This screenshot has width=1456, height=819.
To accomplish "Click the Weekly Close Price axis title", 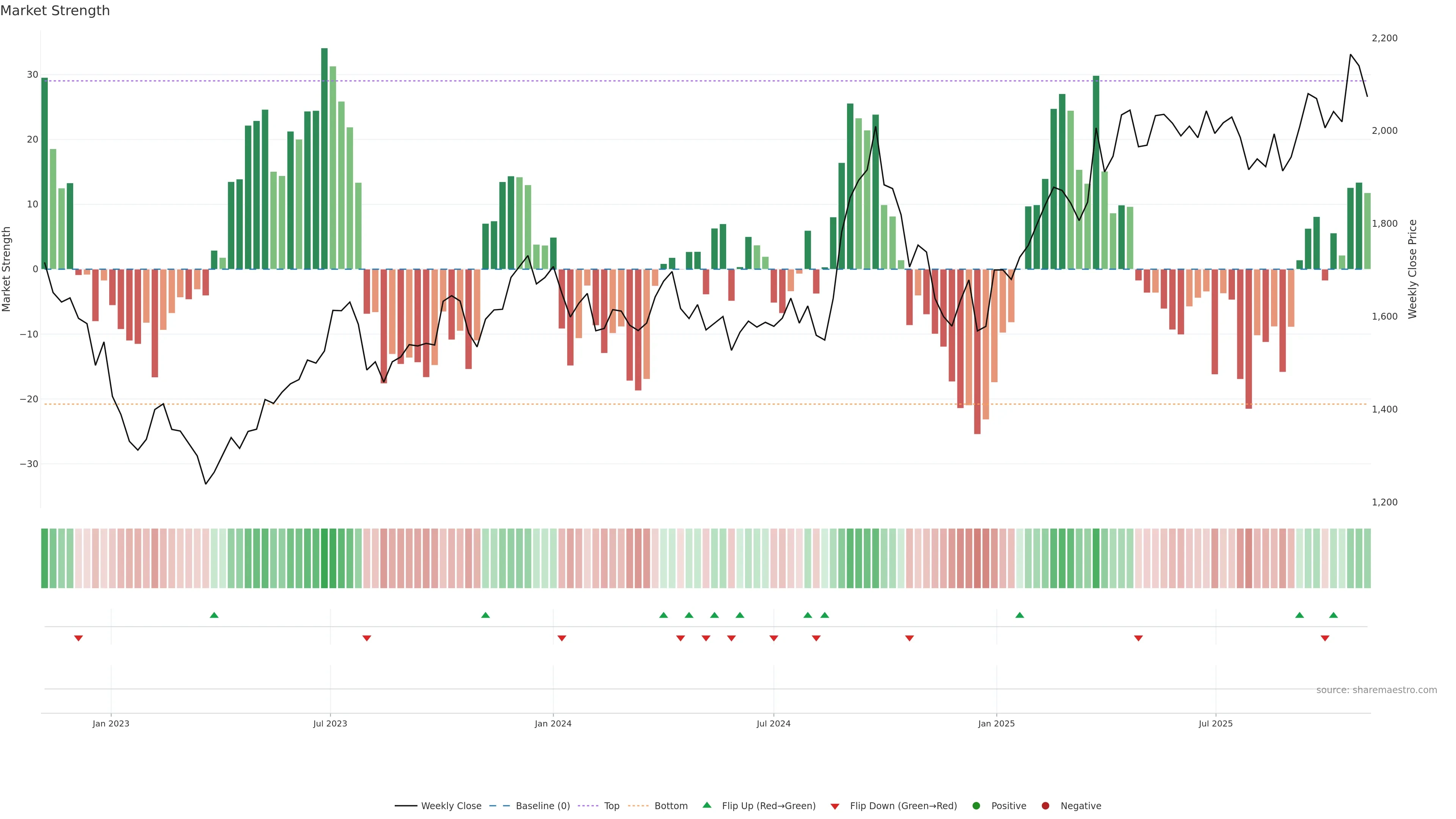I will [1412, 269].
